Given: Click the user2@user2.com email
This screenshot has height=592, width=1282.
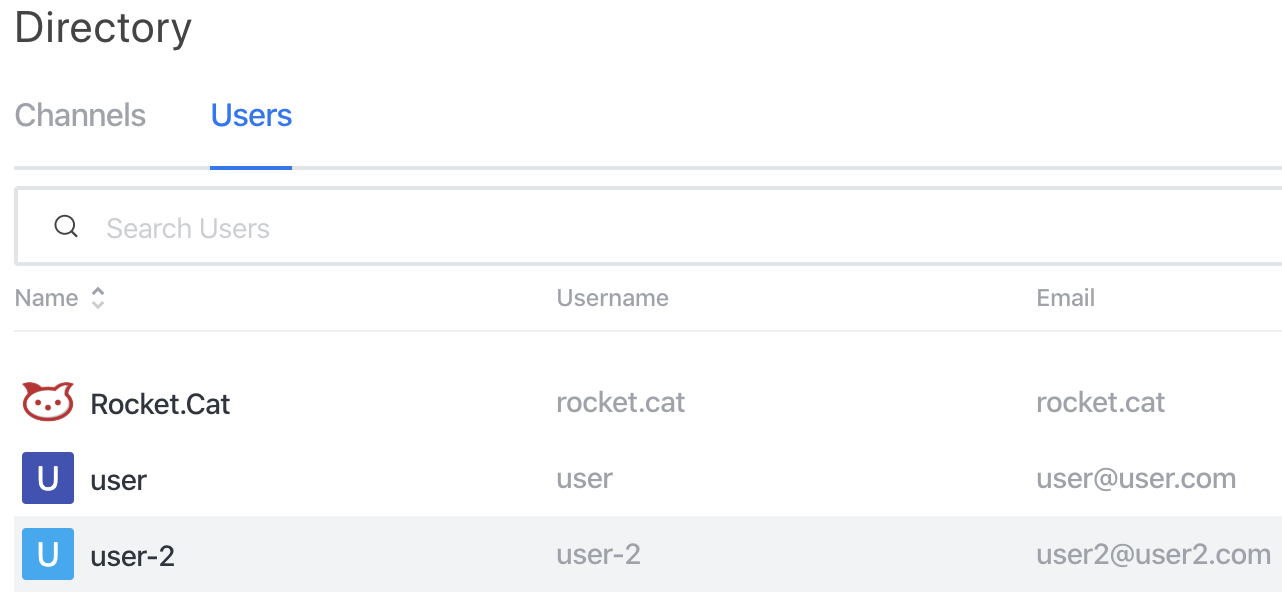Looking at the screenshot, I should point(1153,554).
